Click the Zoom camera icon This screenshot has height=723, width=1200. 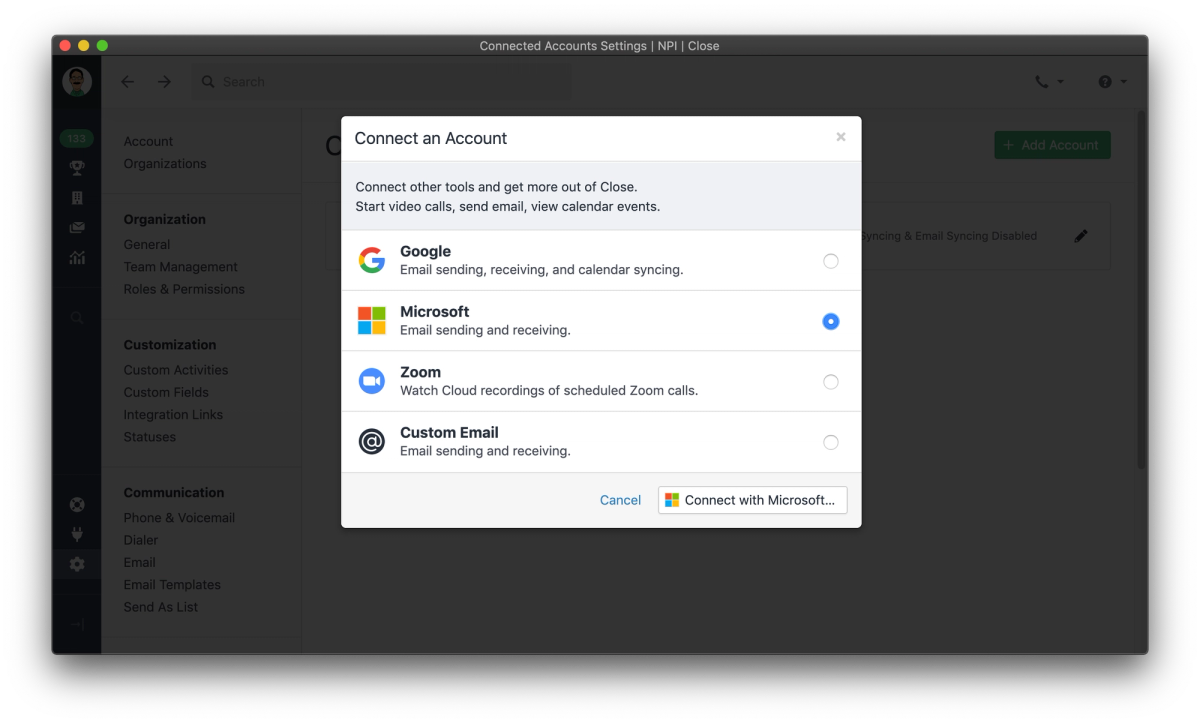pyautogui.click(x=372, y=381)
